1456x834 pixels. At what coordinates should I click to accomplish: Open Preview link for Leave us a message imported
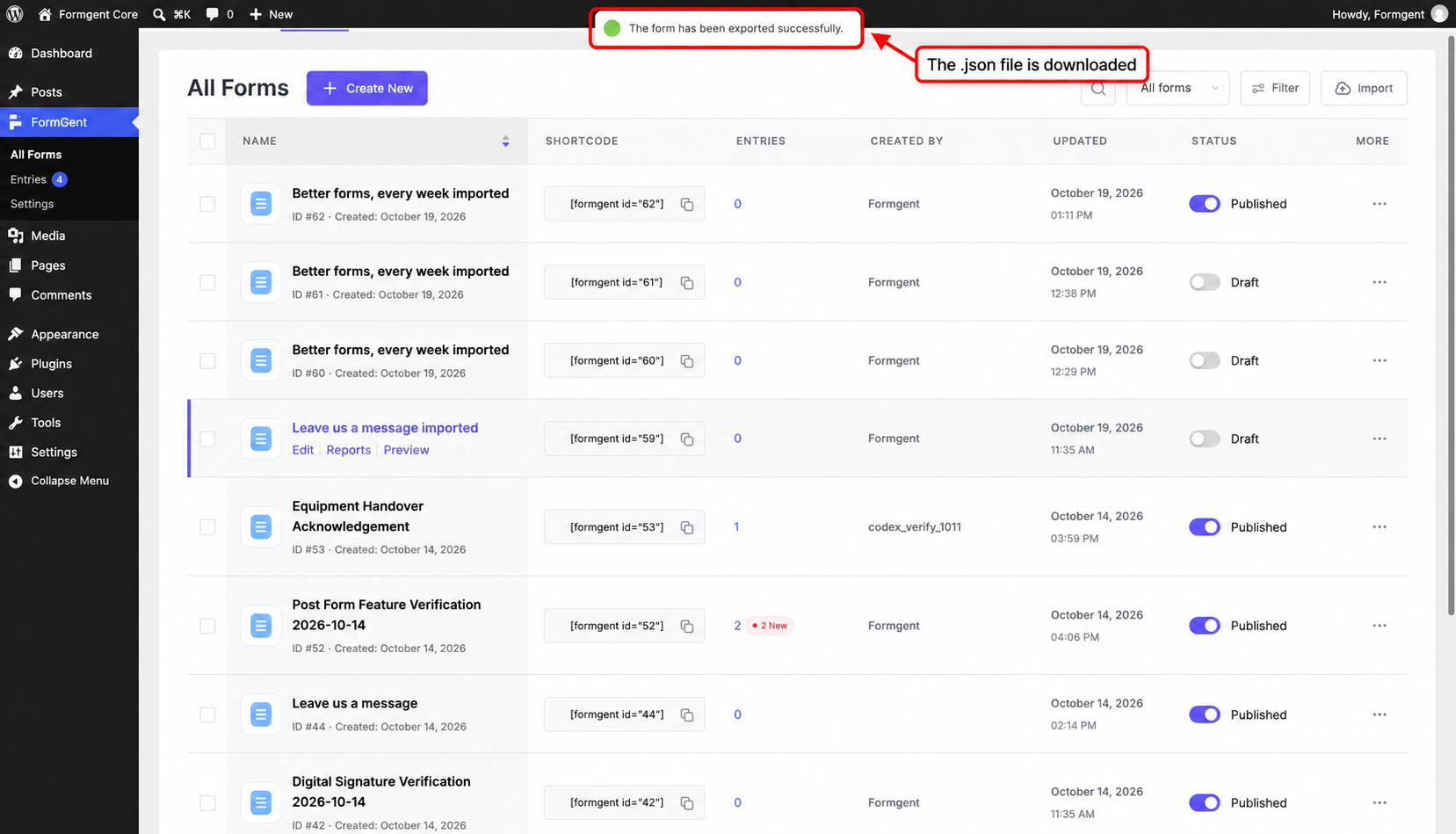point(406,450)
